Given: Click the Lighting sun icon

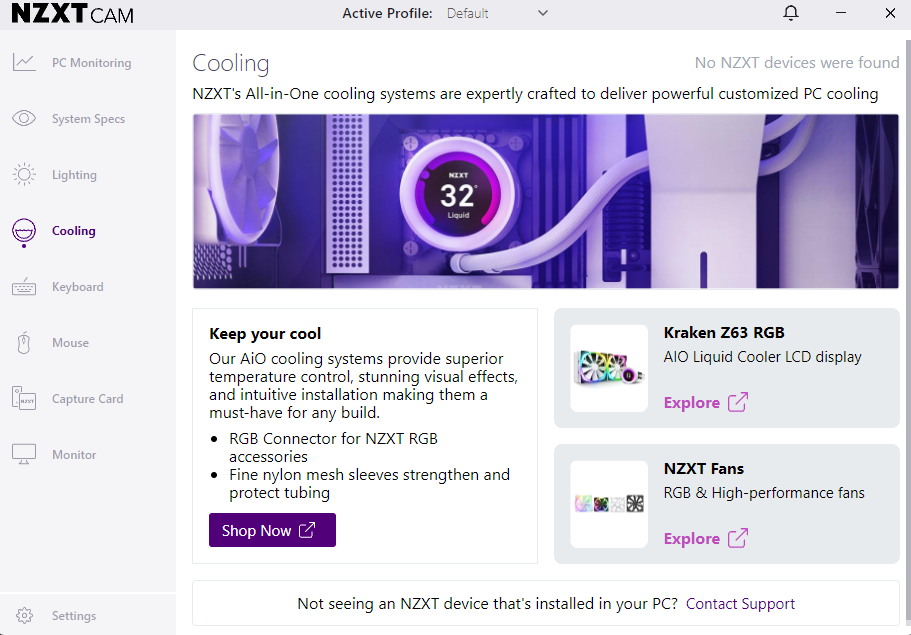Looking at the screenshot, I should point(24,174).
